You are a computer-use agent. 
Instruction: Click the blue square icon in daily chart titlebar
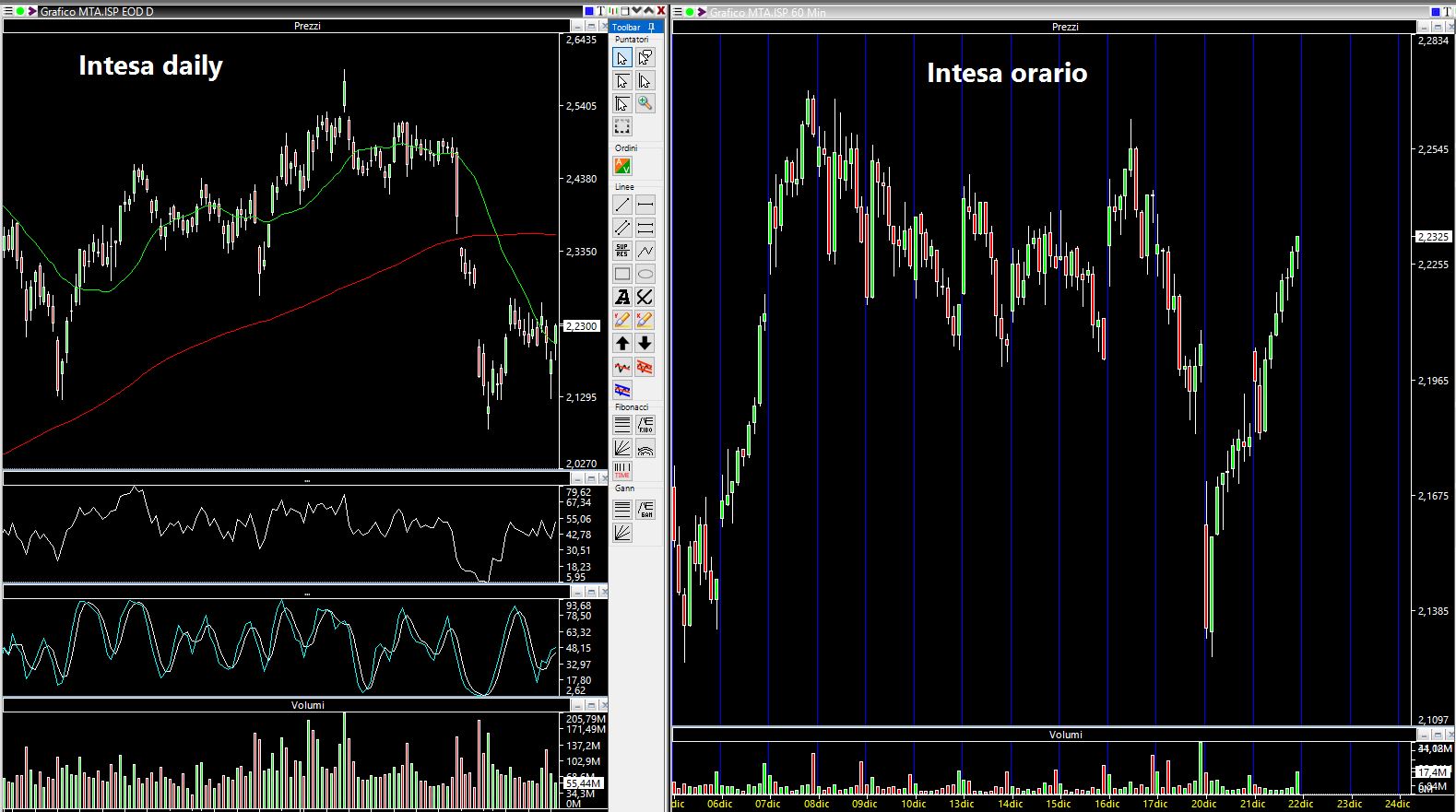pyautogui.click(x=589, y=11)
